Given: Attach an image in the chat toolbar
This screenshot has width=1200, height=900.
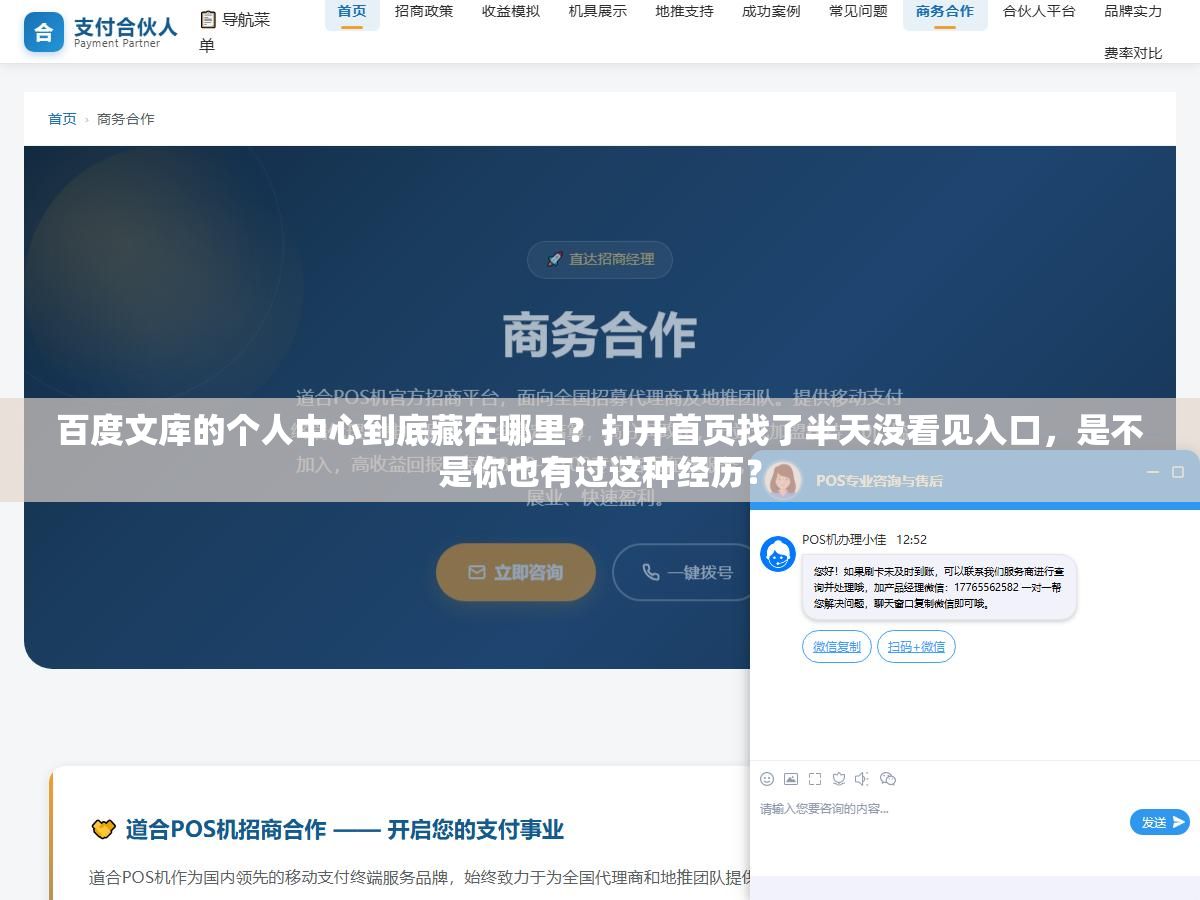Looking at the screenshot, I should click(791, 778).
